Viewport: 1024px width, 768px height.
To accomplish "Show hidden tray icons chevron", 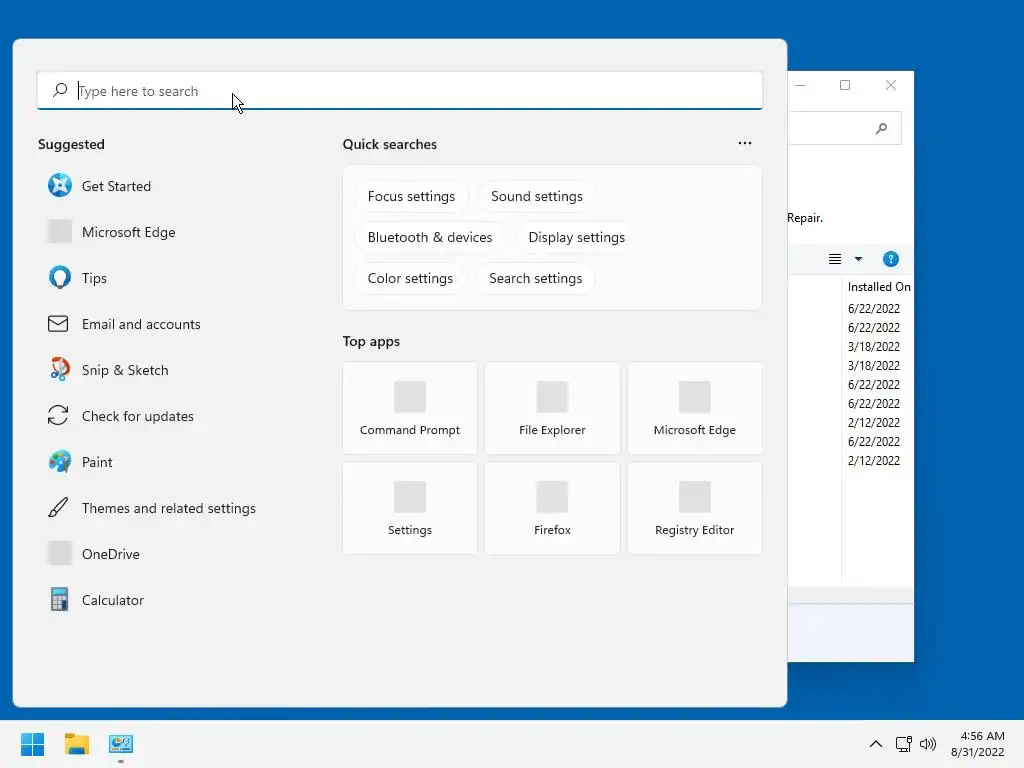I will coord(876,744).
